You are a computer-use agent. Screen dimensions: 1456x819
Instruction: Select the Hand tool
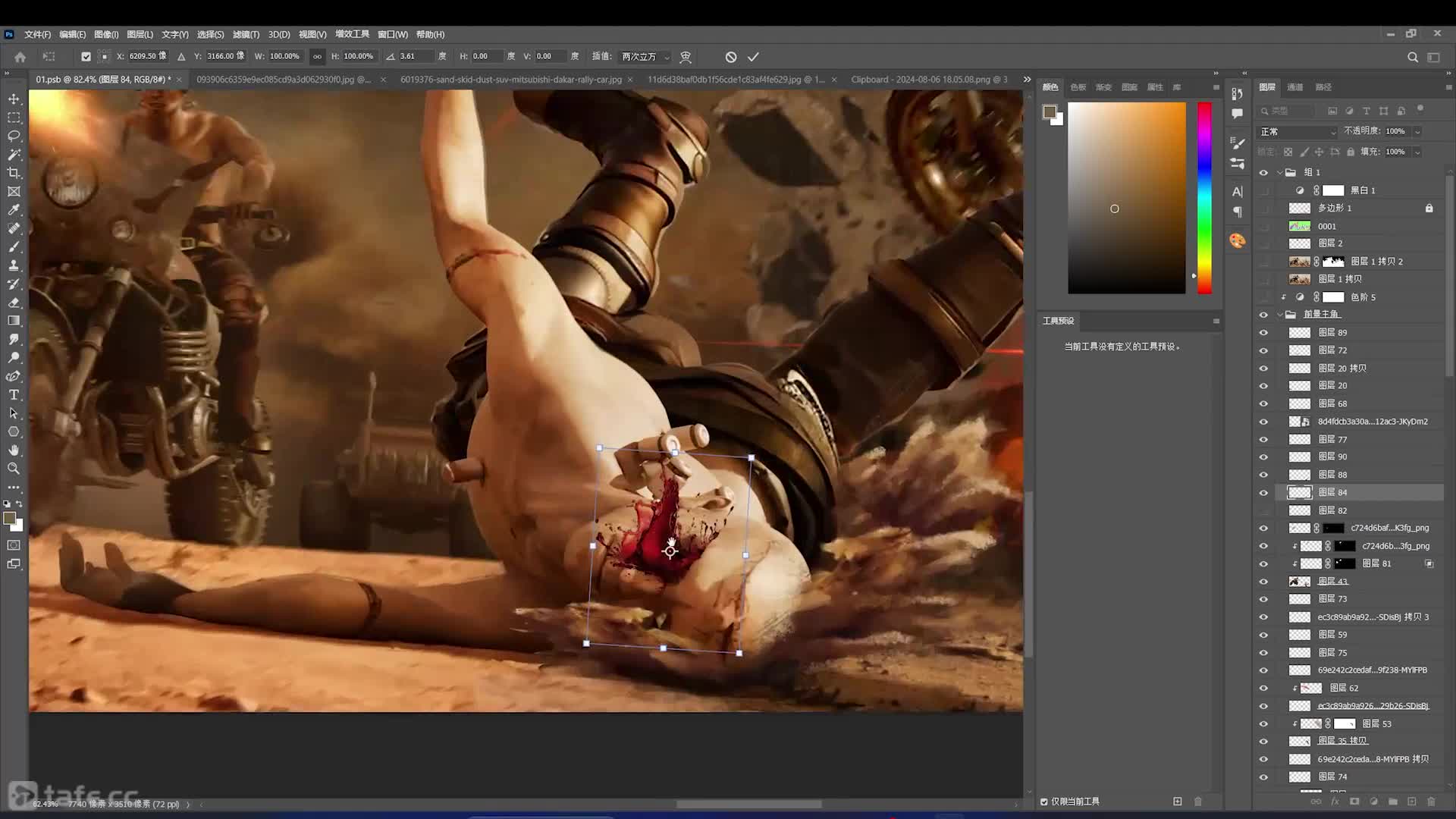pyautogui.click(x=14, y=450)
